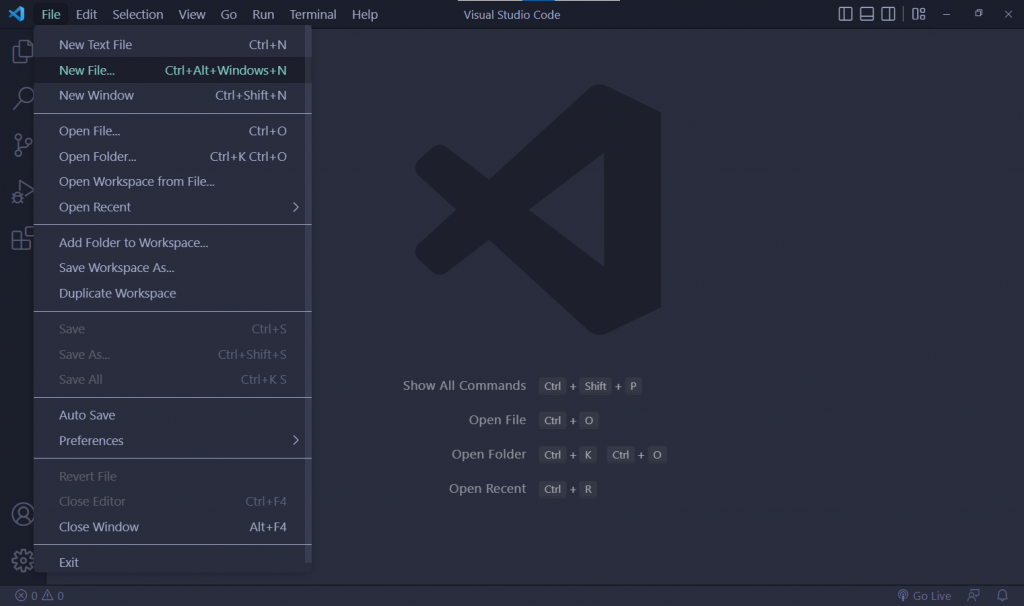
Task: Choose New Window from File menu
Action: pyautogui.click(x=172, y=95)
